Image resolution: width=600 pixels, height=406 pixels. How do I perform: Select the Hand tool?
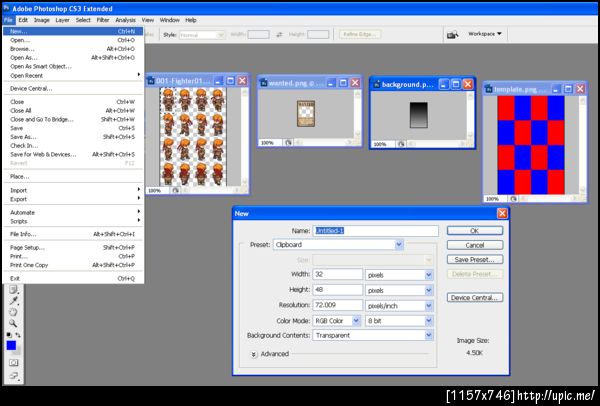pyautogui.click(x=13, y=312)
